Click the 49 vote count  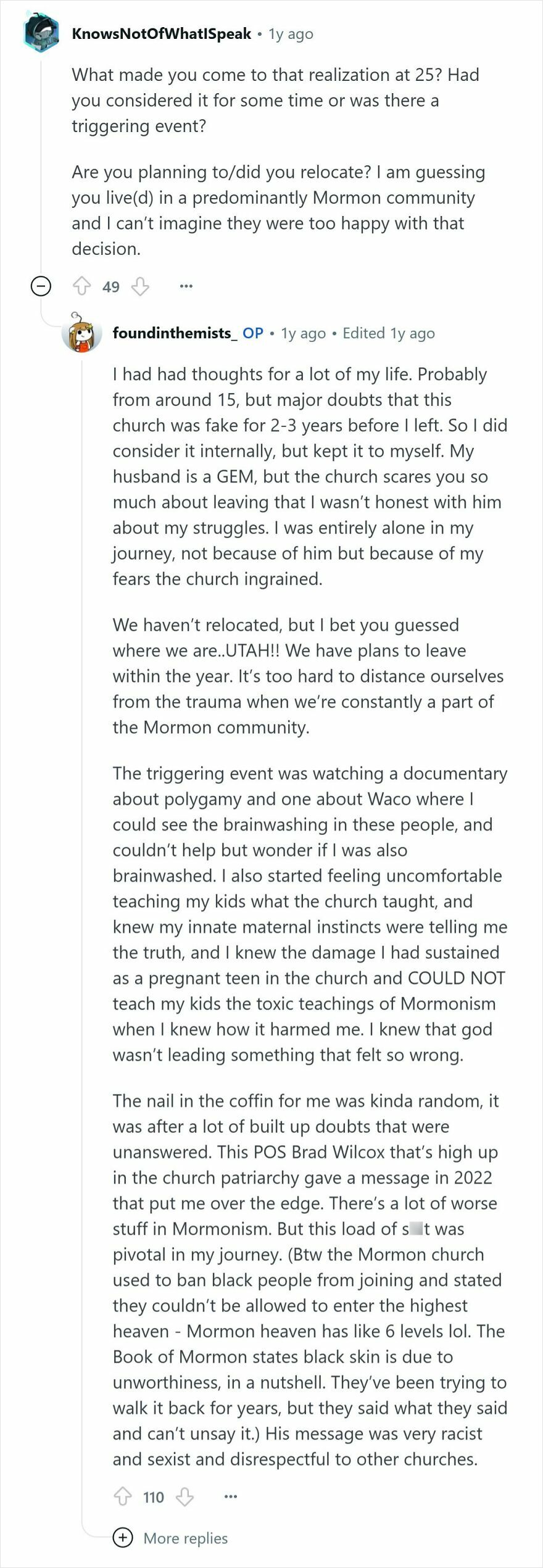[x=111, y=286]
